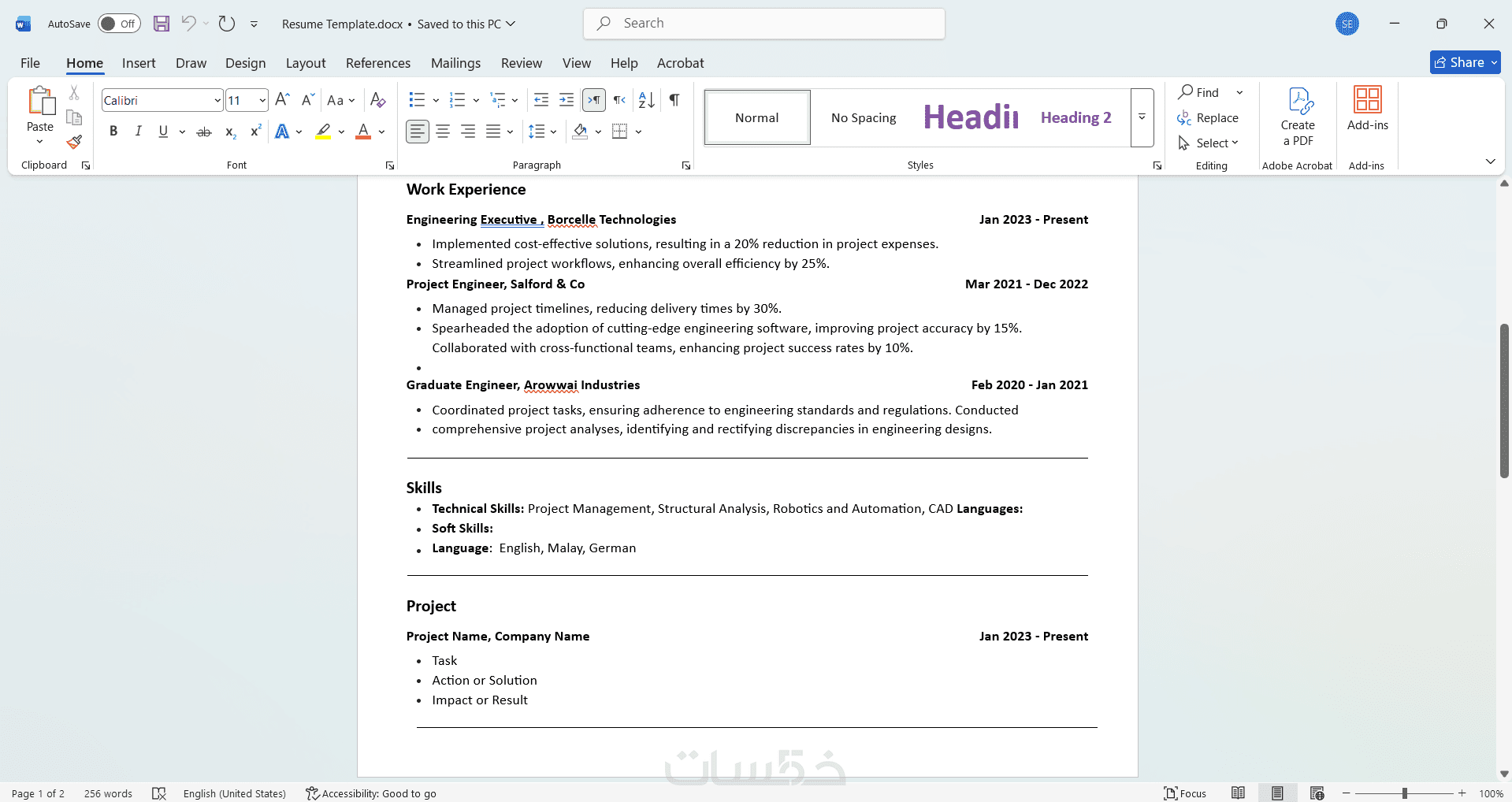Open the File menu
The width and height of the screenshot is (1512, 802).
point(30,63)
